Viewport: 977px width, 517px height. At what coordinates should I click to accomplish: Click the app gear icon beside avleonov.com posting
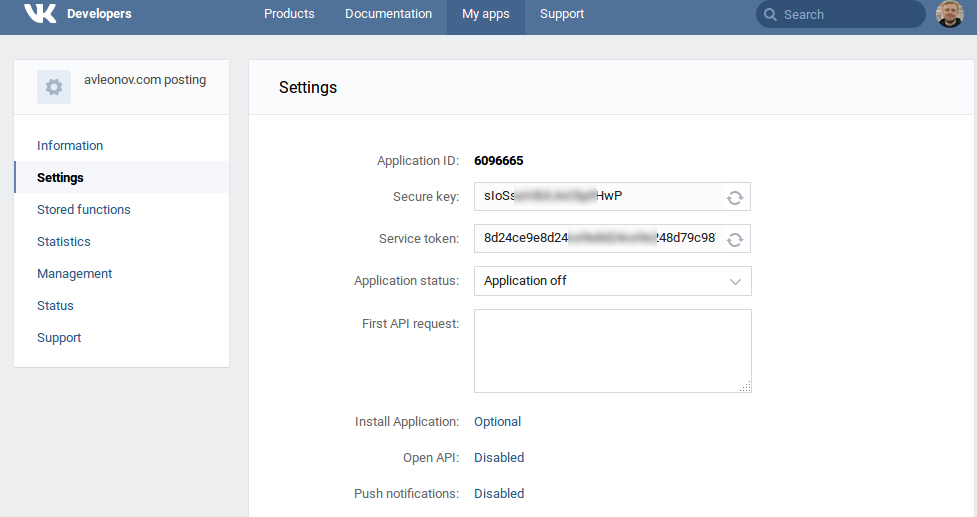coord(54,87)
